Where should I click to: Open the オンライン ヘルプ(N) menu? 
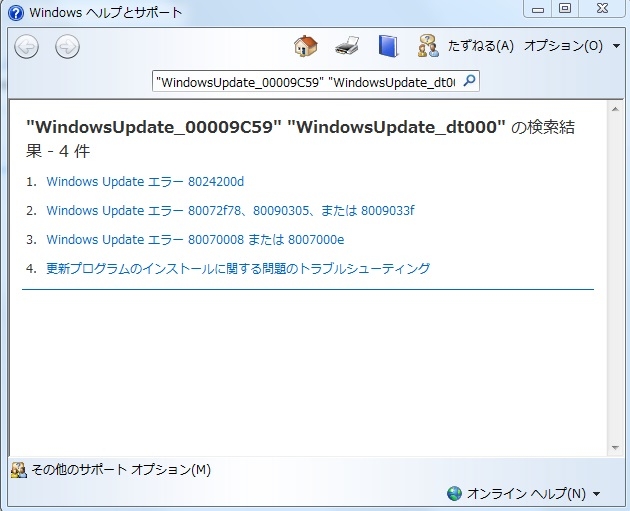click(x=526, y=493)
